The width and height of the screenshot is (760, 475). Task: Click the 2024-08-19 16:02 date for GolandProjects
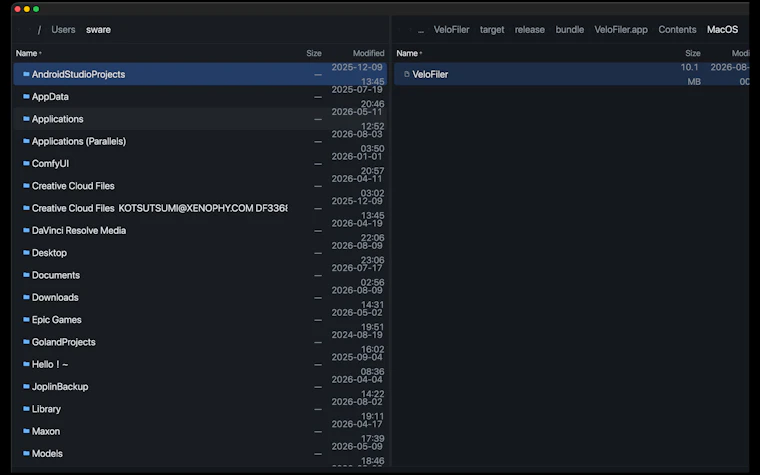point(358,342)
